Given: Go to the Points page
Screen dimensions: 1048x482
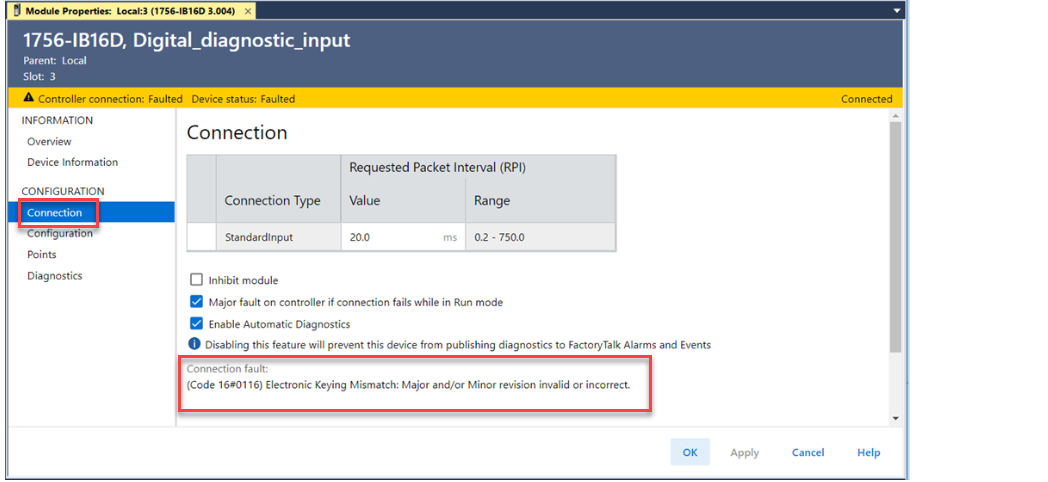Looking at the screenshot, I should [x=41, y=255].
